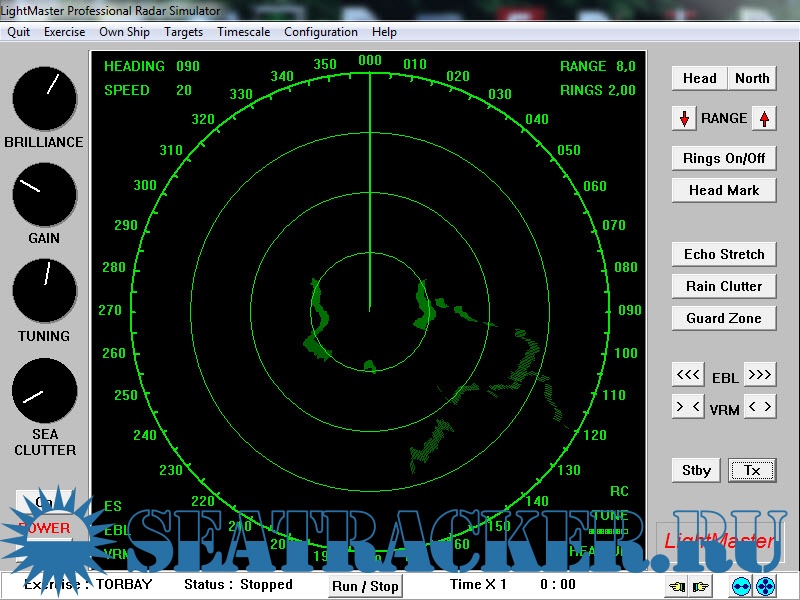800x600 pixels.
Task: Toggle the Head Mark display
Action: click(724, 190)
